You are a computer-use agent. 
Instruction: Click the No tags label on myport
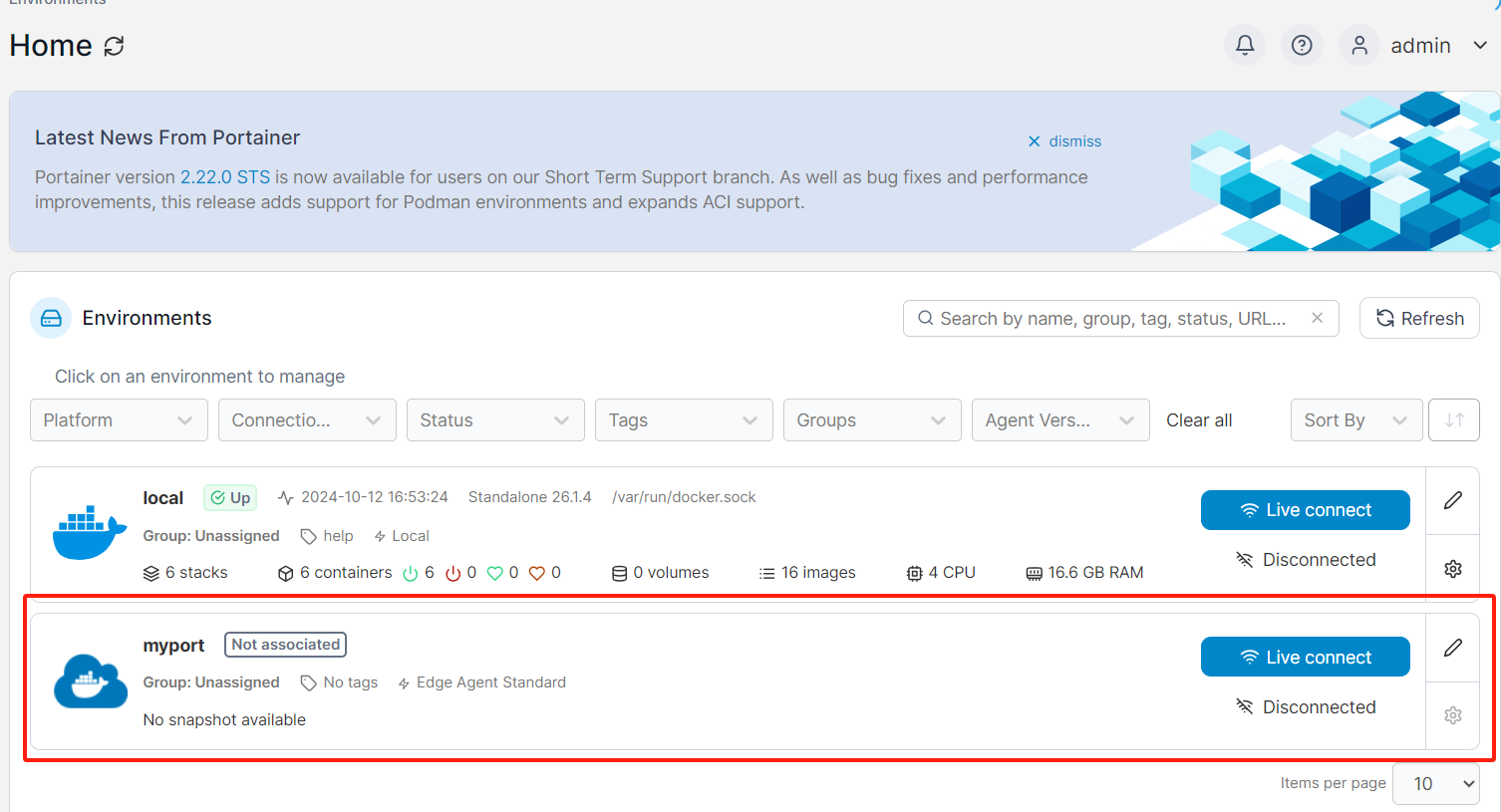point(351,682)
